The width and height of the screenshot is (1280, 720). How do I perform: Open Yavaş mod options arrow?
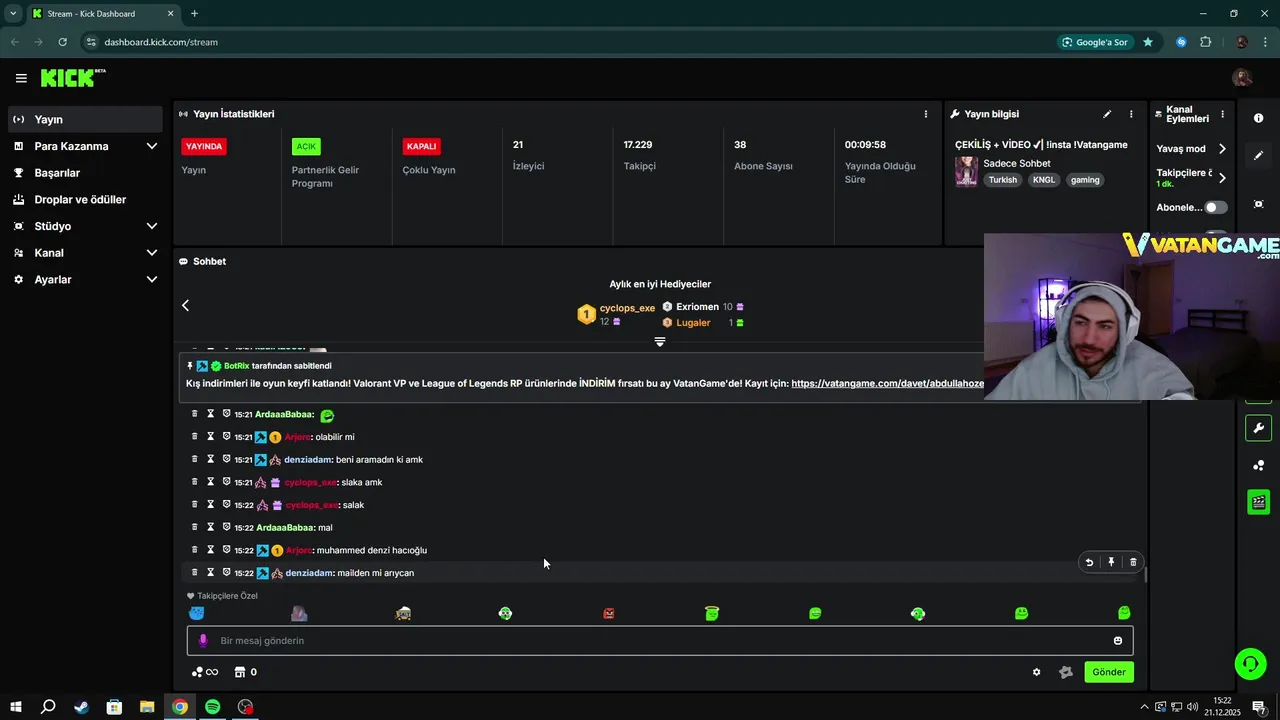(x=1222, y=148)
